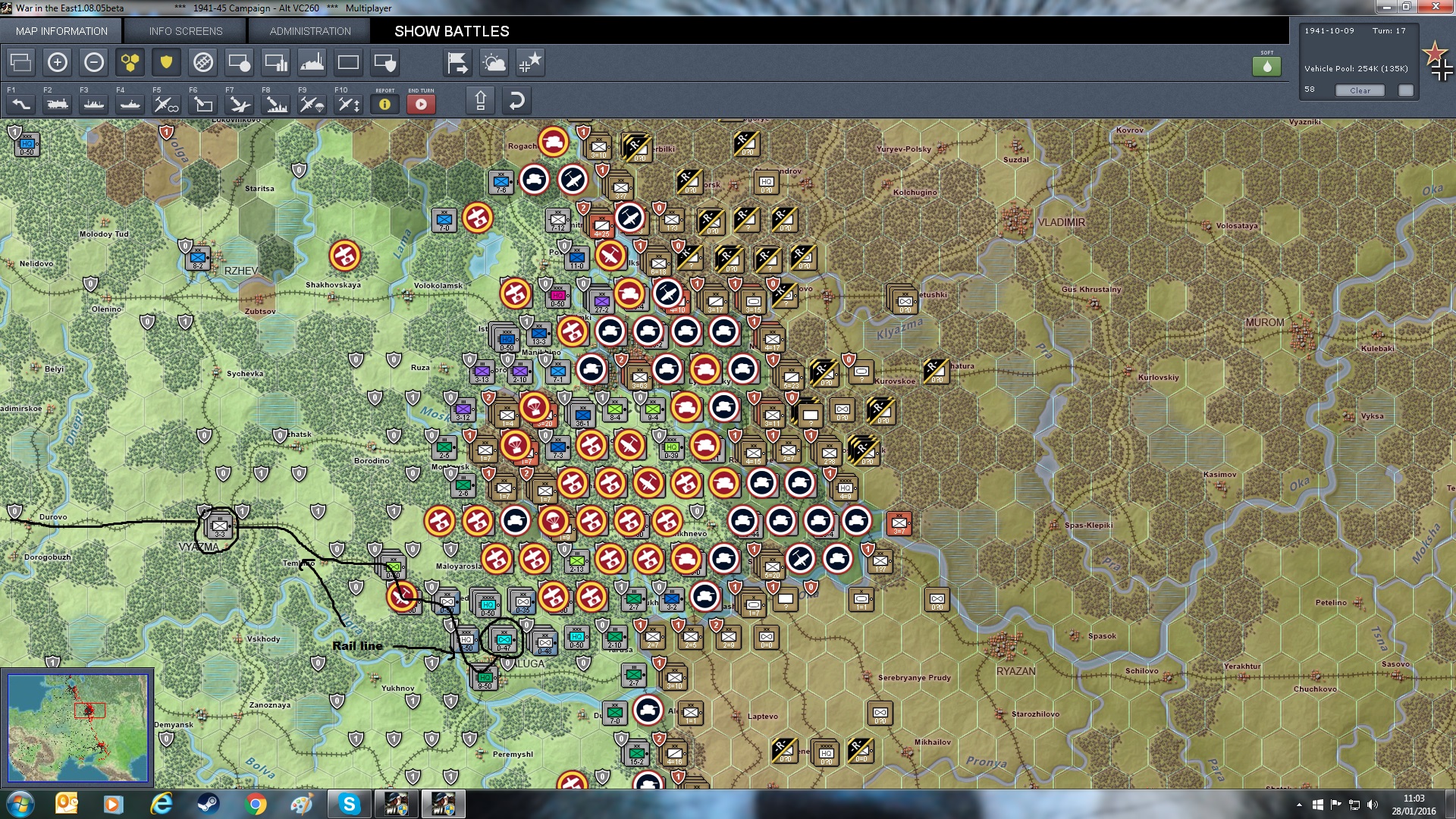Select F10 air transfer mode
Screen dimensions: 1456x819
point(348,104)
